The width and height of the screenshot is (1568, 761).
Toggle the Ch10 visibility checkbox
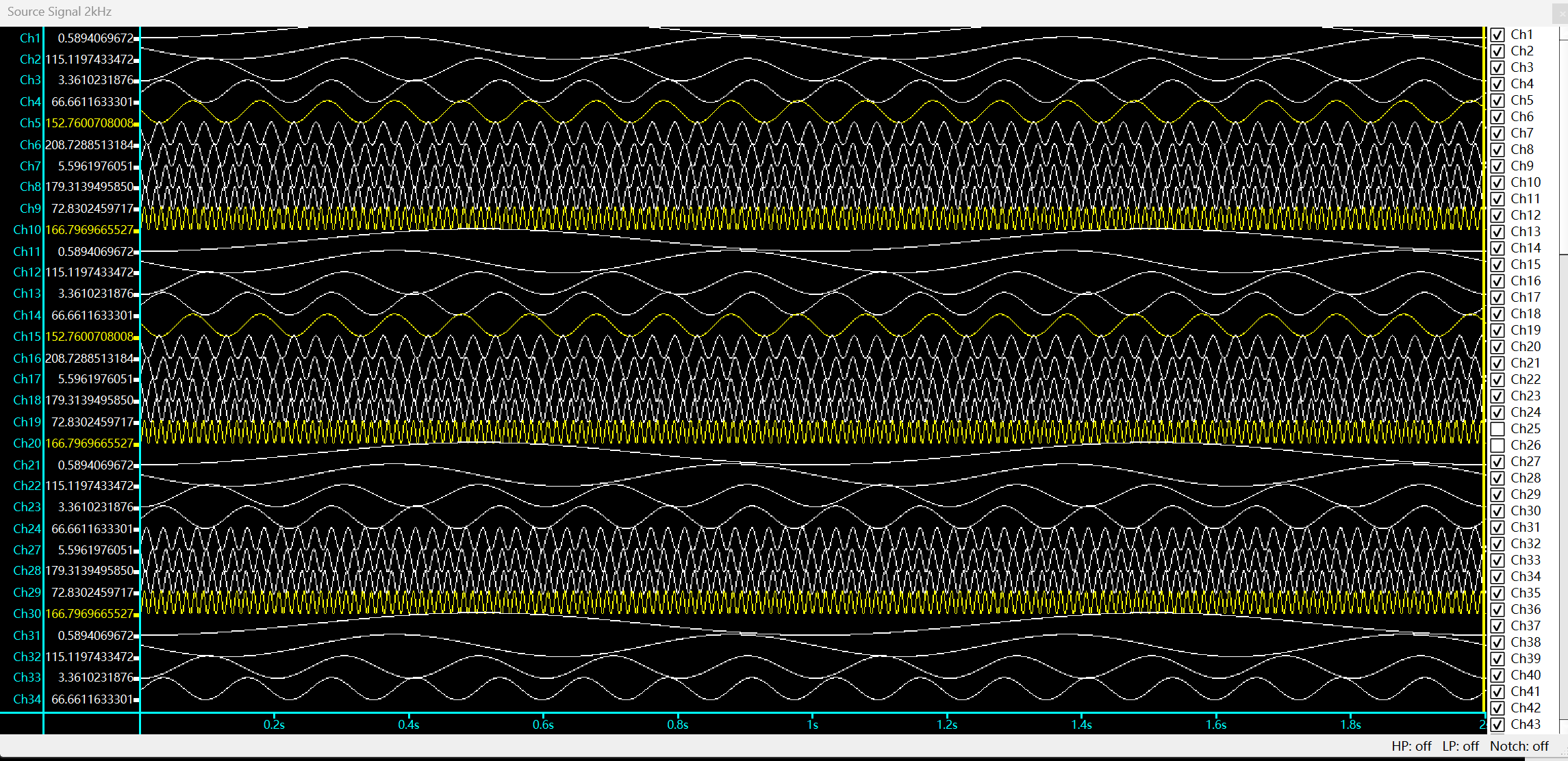(1497, 183)
